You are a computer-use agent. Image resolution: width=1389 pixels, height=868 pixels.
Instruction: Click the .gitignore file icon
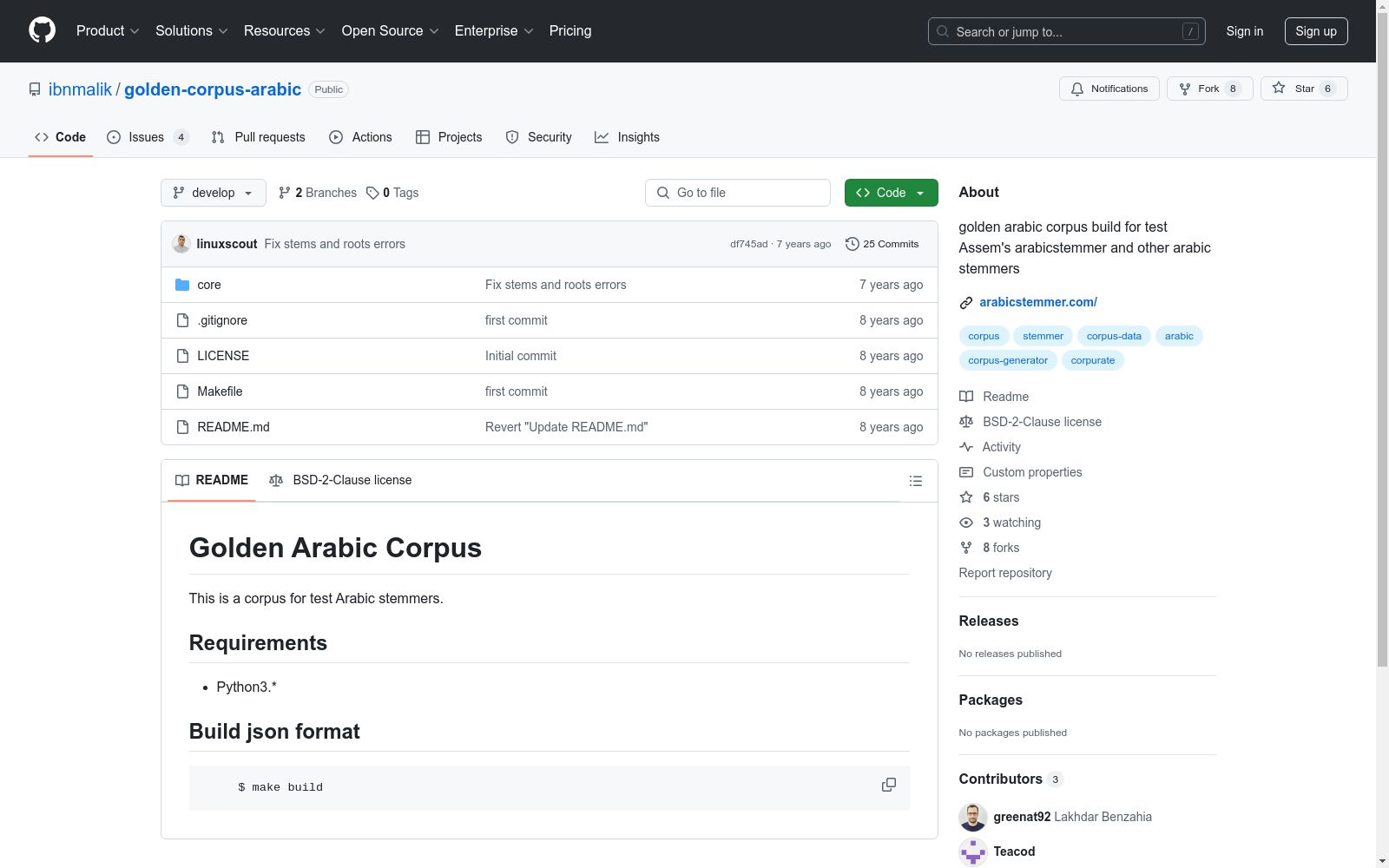pyautogui.click(x=182, y=320)
